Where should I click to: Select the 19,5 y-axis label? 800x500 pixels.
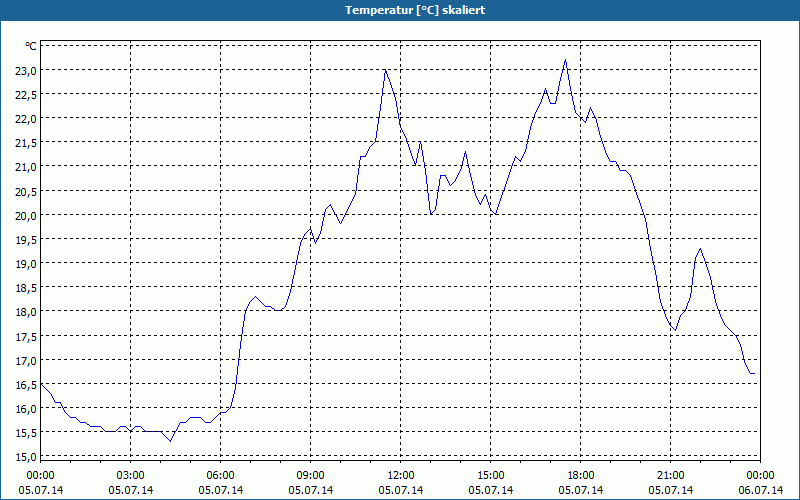click(27, 239)
